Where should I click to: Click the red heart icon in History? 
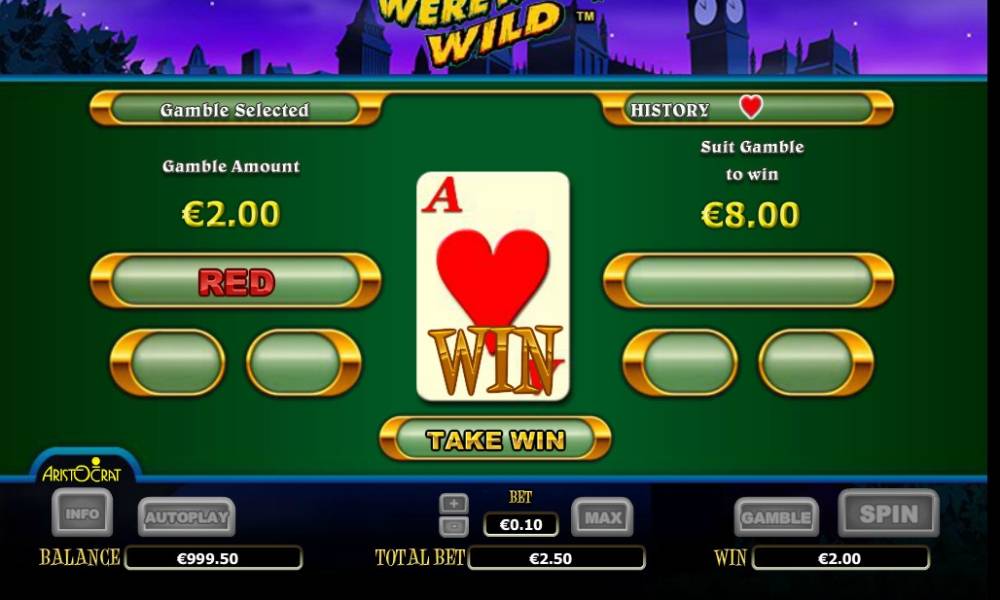click(x=751, y=106)
